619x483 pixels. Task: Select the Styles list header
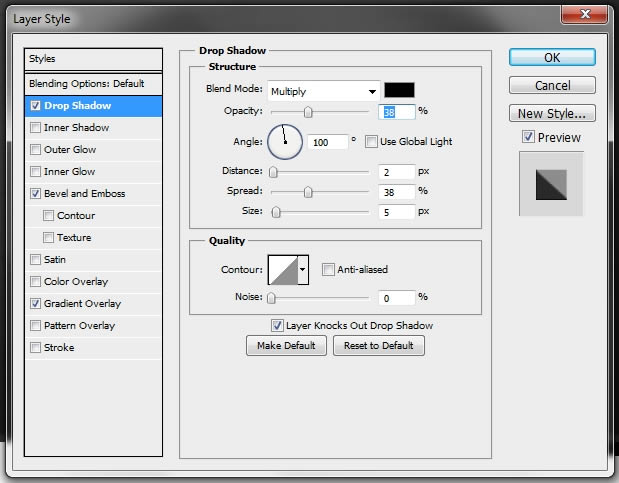pyautogui.click(x=93, y=59)
